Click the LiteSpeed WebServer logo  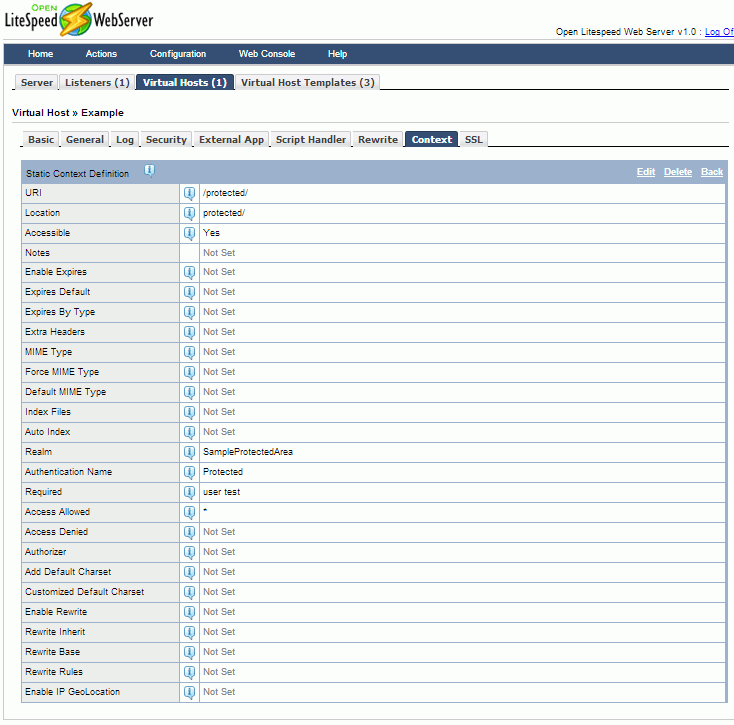click(79, 20)
